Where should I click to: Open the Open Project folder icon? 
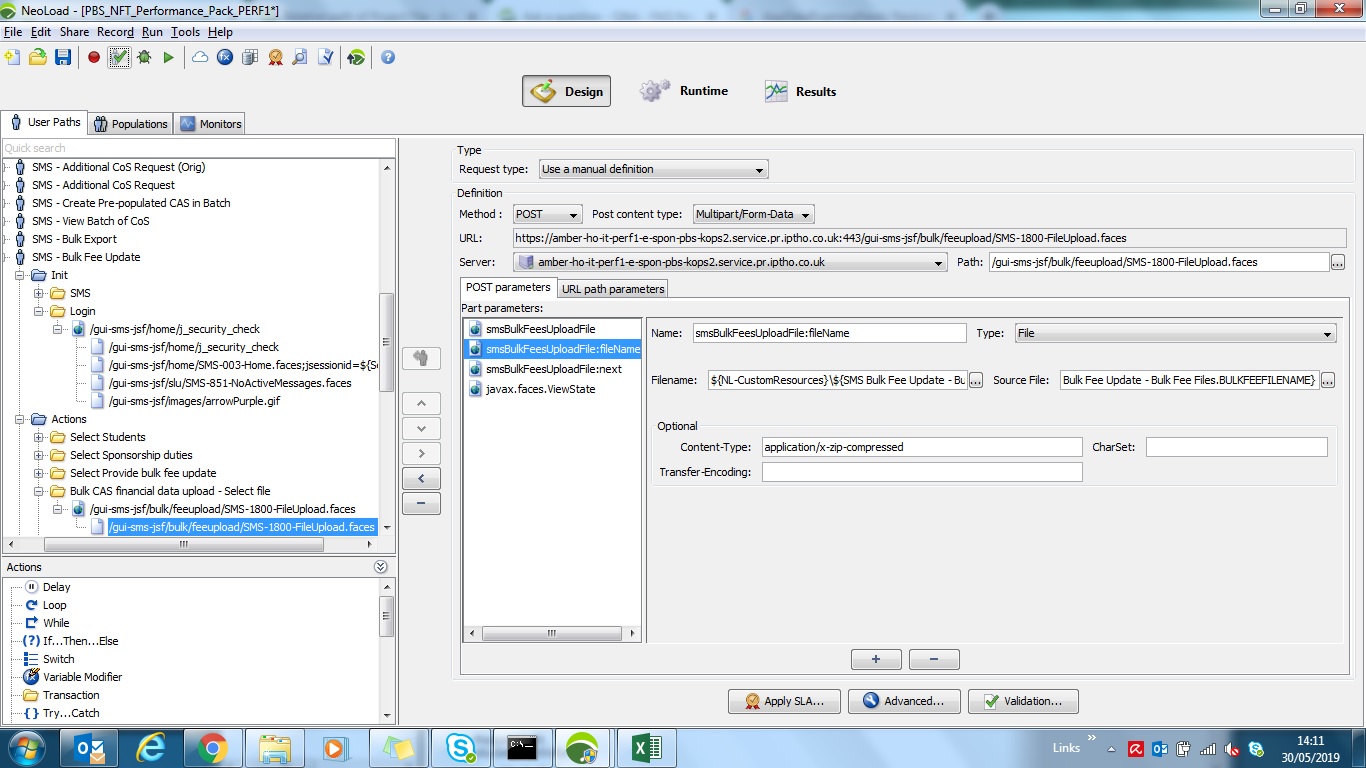click(38, 57)
